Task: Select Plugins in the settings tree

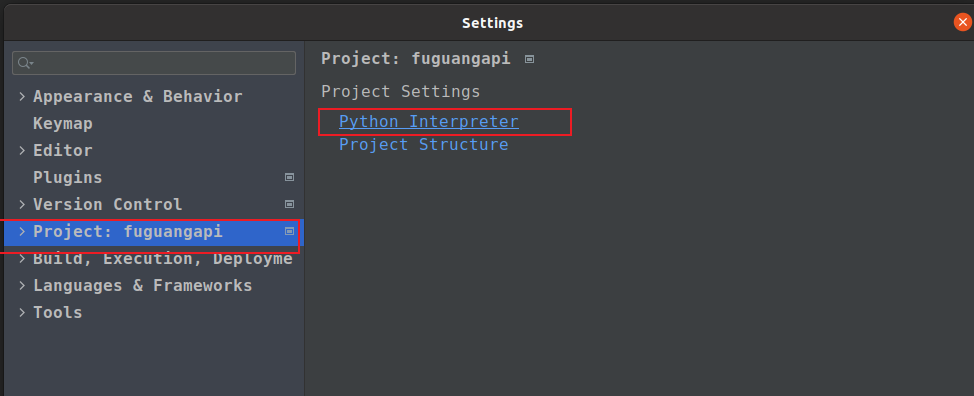Action: point(67,178)
